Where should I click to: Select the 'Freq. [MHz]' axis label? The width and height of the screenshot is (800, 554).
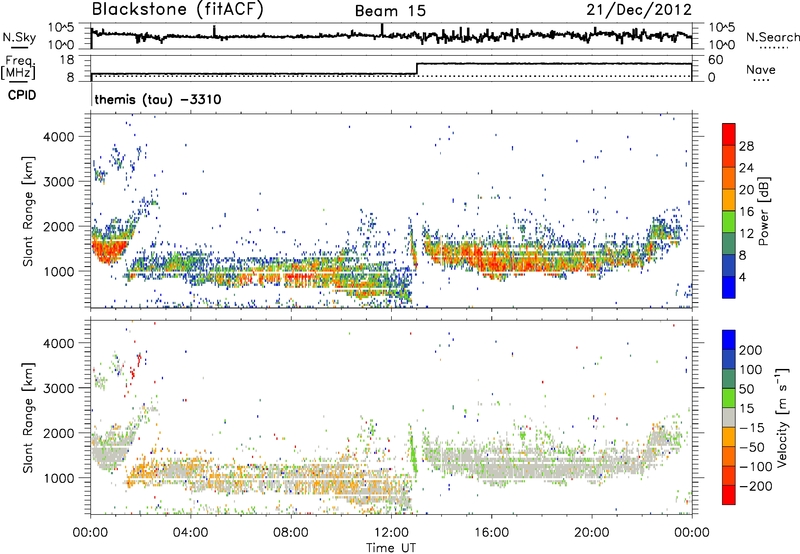pos(18,67)
